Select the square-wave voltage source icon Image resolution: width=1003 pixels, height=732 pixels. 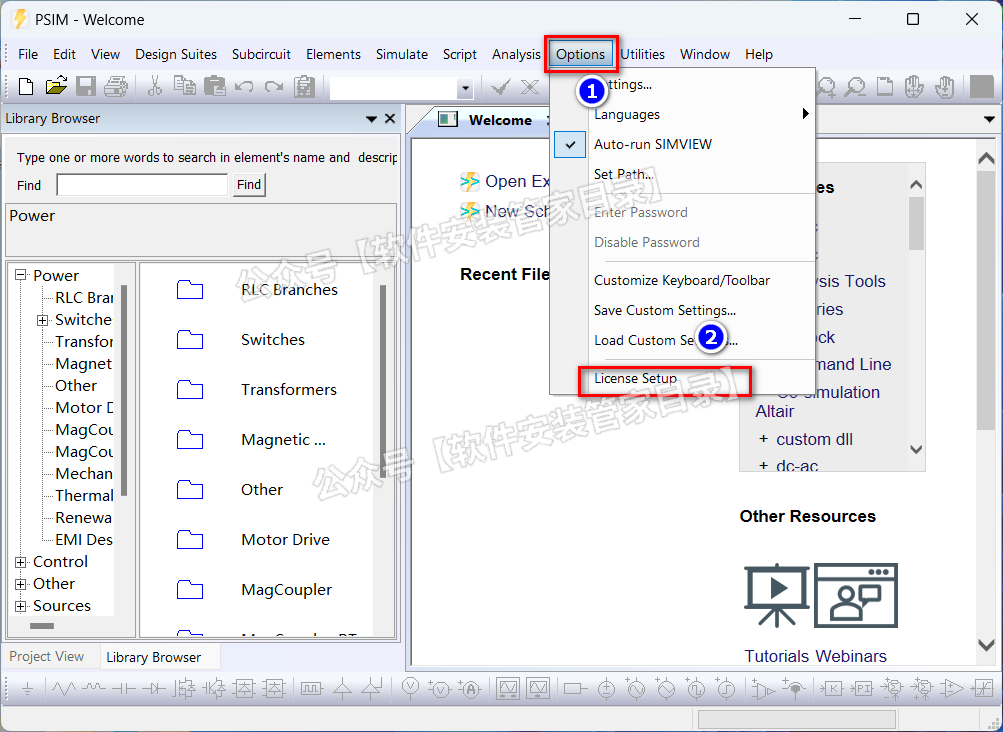coord(696,689)
